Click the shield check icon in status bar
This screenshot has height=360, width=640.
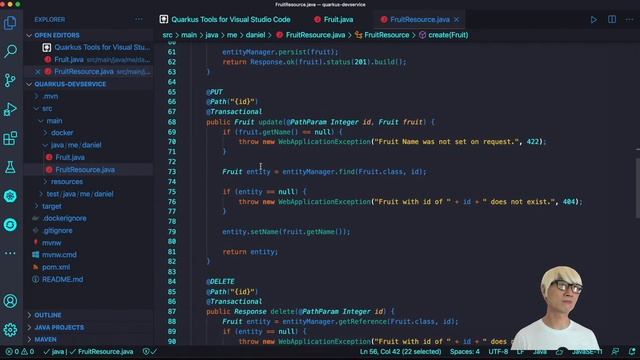tap(149, 351)
